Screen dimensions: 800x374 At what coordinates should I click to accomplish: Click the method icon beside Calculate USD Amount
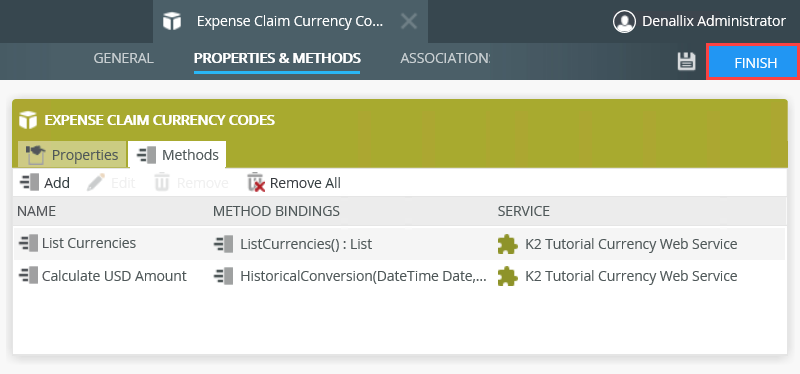(x=28, y=276)
